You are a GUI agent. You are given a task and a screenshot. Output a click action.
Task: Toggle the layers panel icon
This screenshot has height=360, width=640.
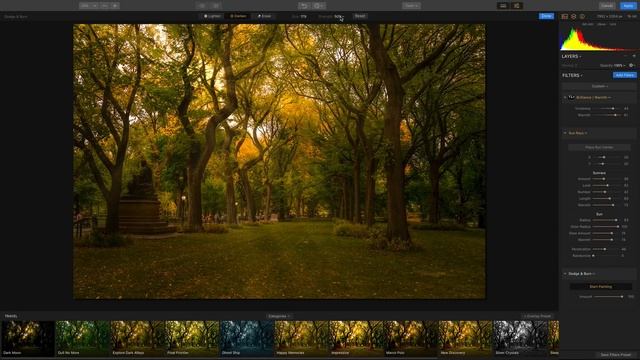point(573,16)
